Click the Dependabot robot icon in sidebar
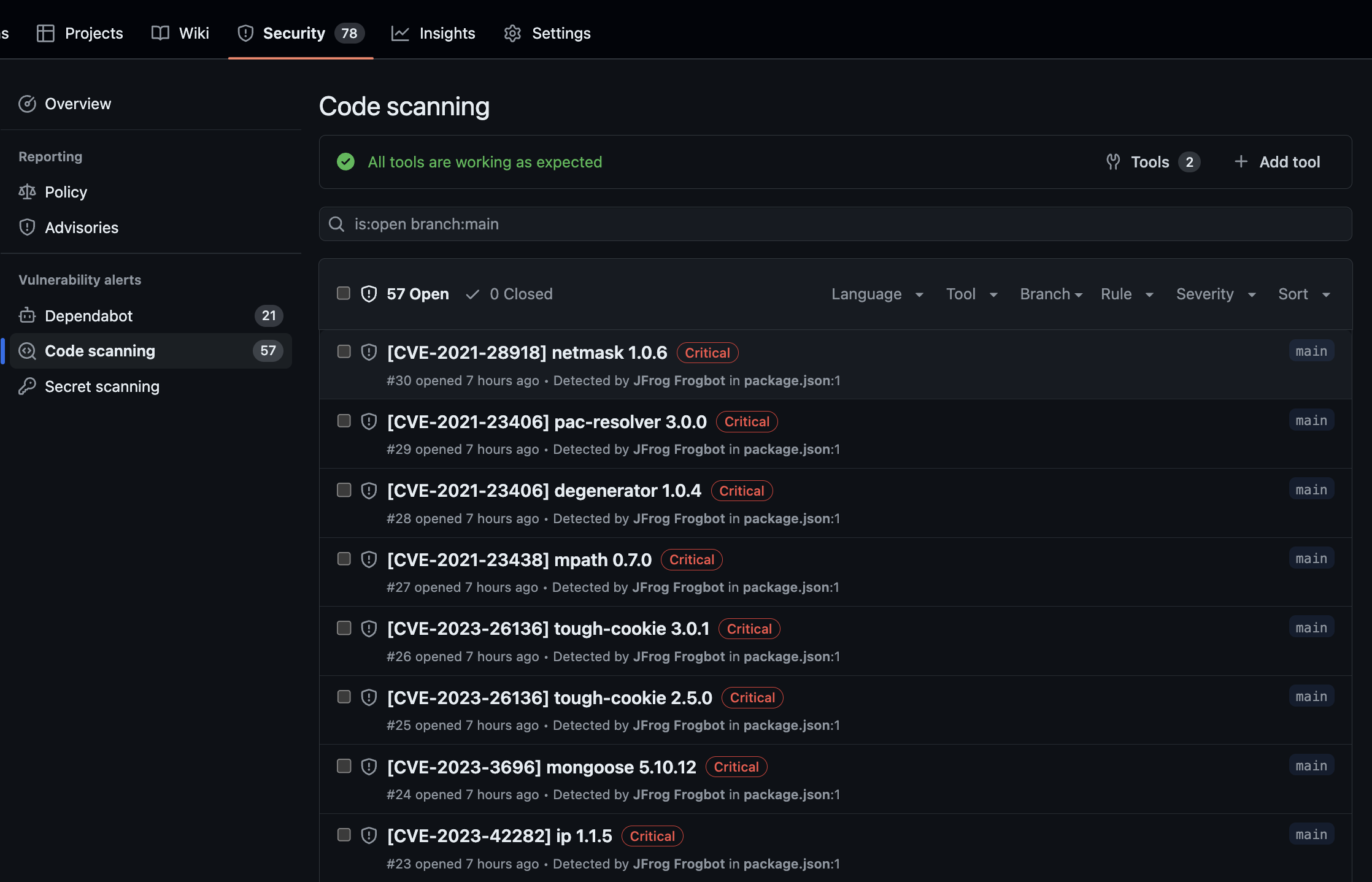 pos(27,316)
